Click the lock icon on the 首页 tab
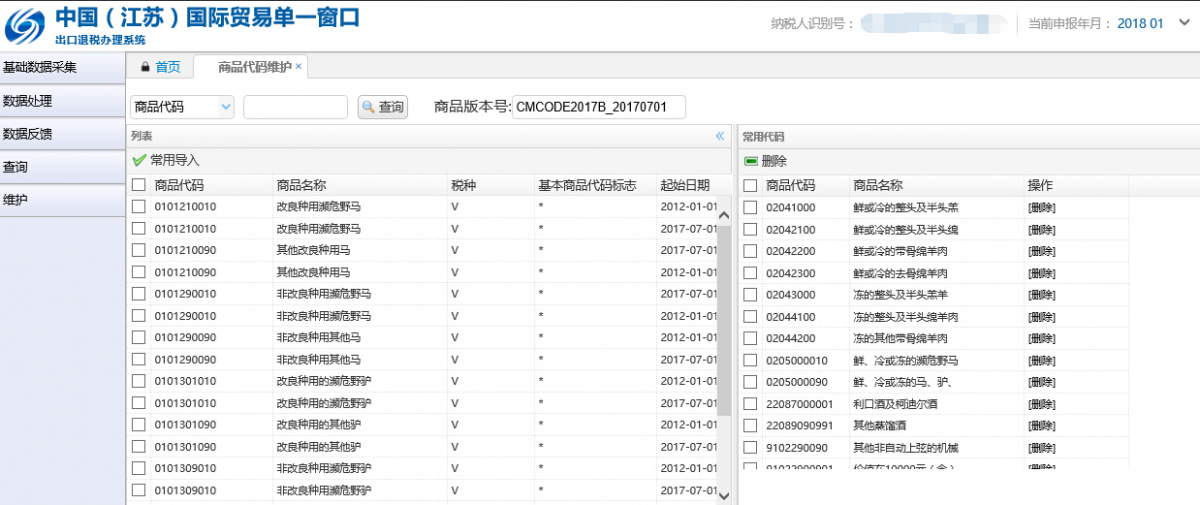 point(145,67)
